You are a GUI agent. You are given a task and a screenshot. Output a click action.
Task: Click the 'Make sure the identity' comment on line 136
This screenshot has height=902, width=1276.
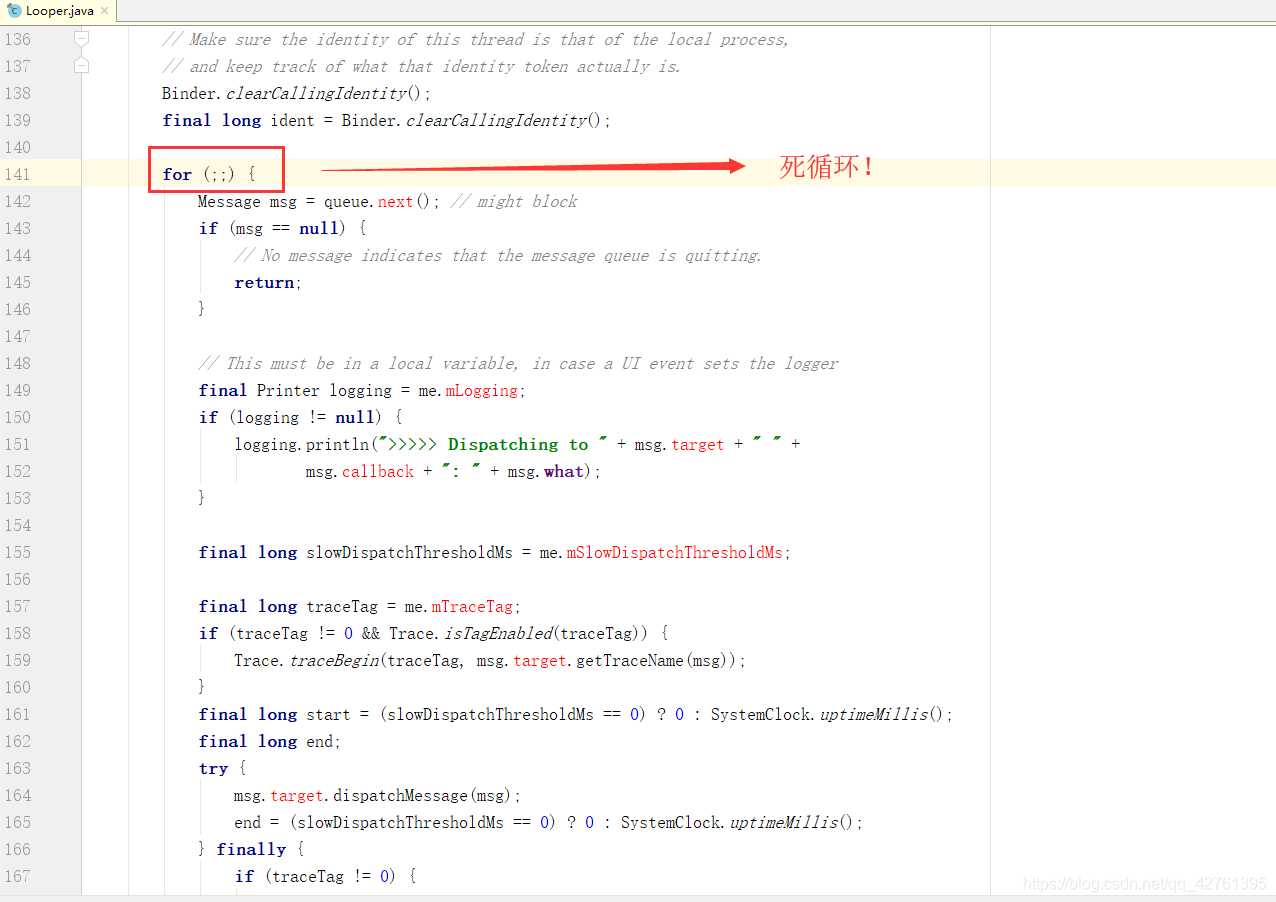[476, 39]
